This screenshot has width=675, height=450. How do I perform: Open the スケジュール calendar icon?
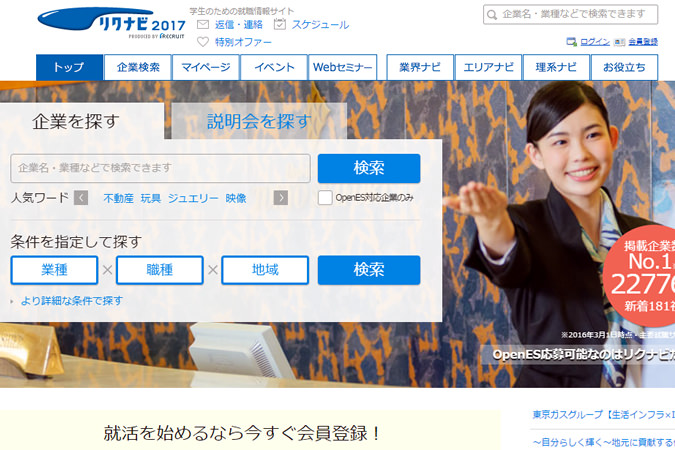tap(280, 25)
